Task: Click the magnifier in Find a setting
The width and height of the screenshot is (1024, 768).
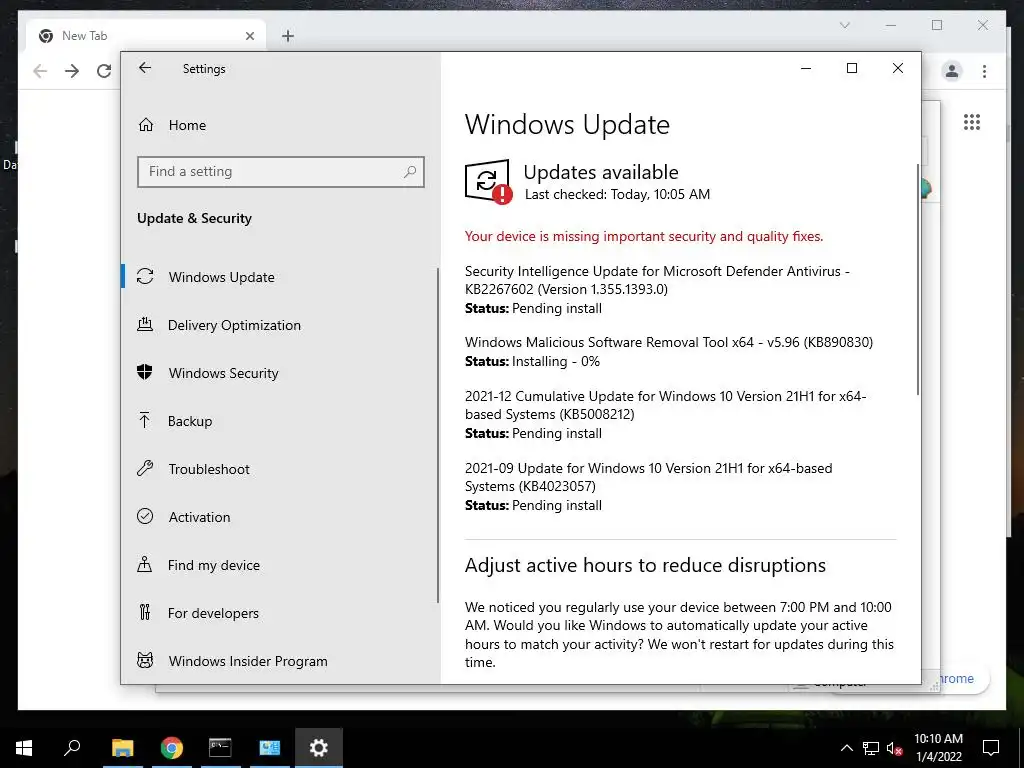Action: (409, 171)
